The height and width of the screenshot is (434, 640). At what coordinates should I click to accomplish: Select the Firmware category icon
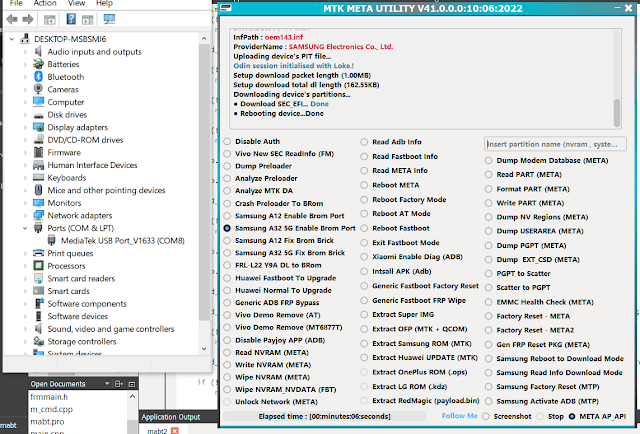pyautogui.click(x=38, y=152)
